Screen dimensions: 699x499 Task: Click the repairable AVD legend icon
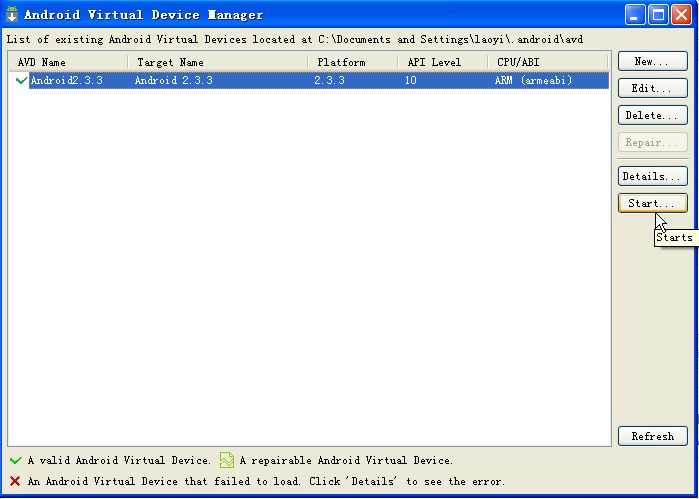pyautogui.click(x=227, y=460)
